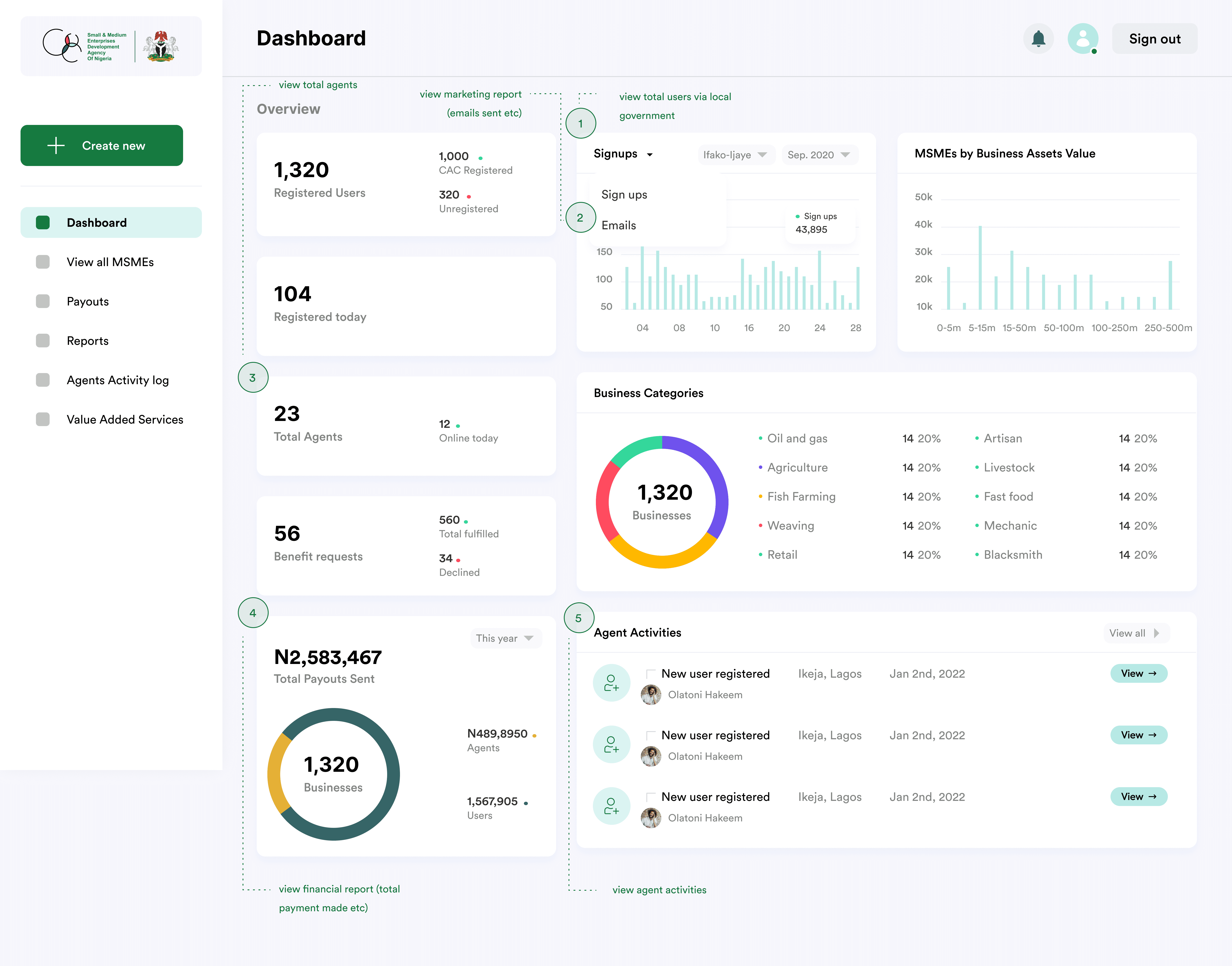Click the 1,320 Registered Users card
The height and width of the screenshot is (966, 1232).
coord(406,184)
